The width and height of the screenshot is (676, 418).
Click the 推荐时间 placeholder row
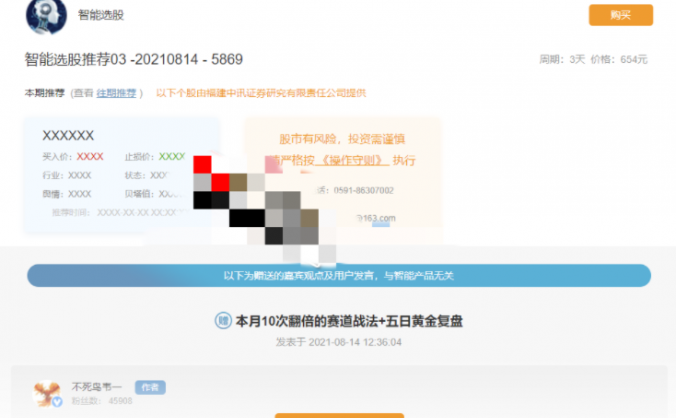(x=121, y=212)
